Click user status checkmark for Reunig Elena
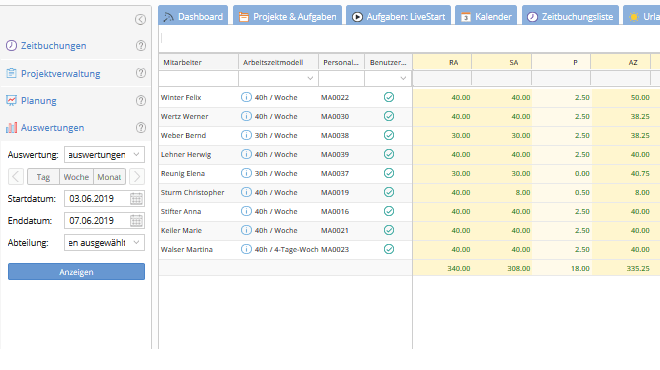 [389, 173]
